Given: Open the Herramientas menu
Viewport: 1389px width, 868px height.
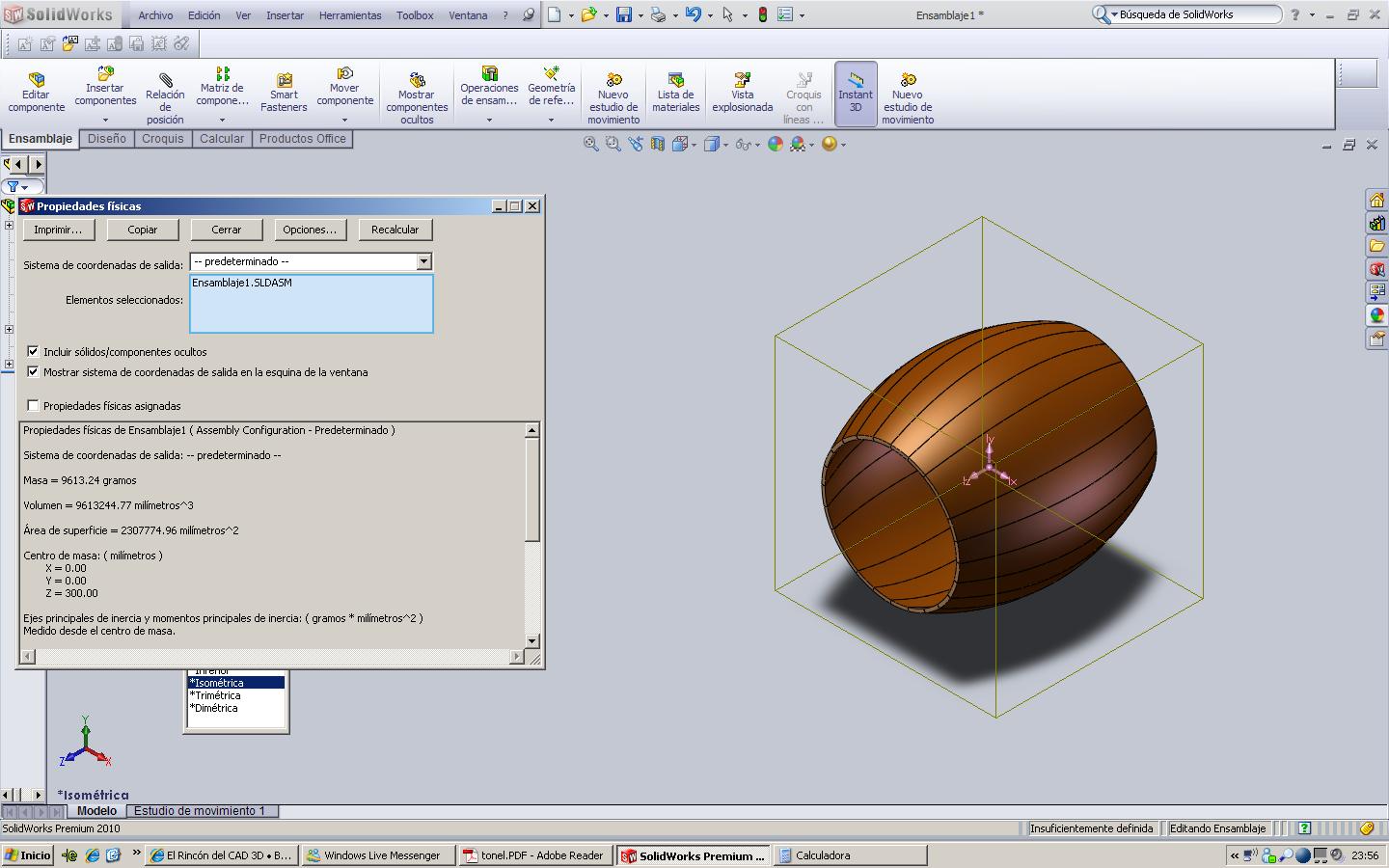Looking at the screenshot, I should pos(350,15).
